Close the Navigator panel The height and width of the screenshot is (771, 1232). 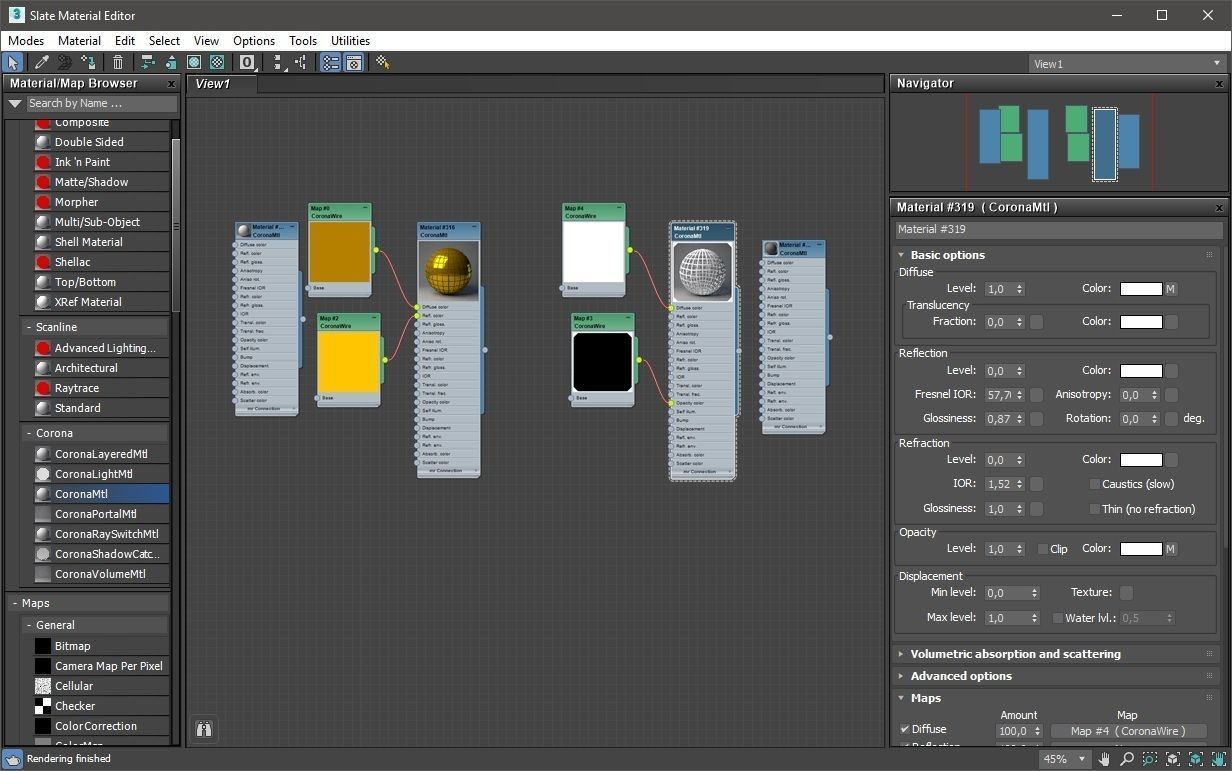1219,84
